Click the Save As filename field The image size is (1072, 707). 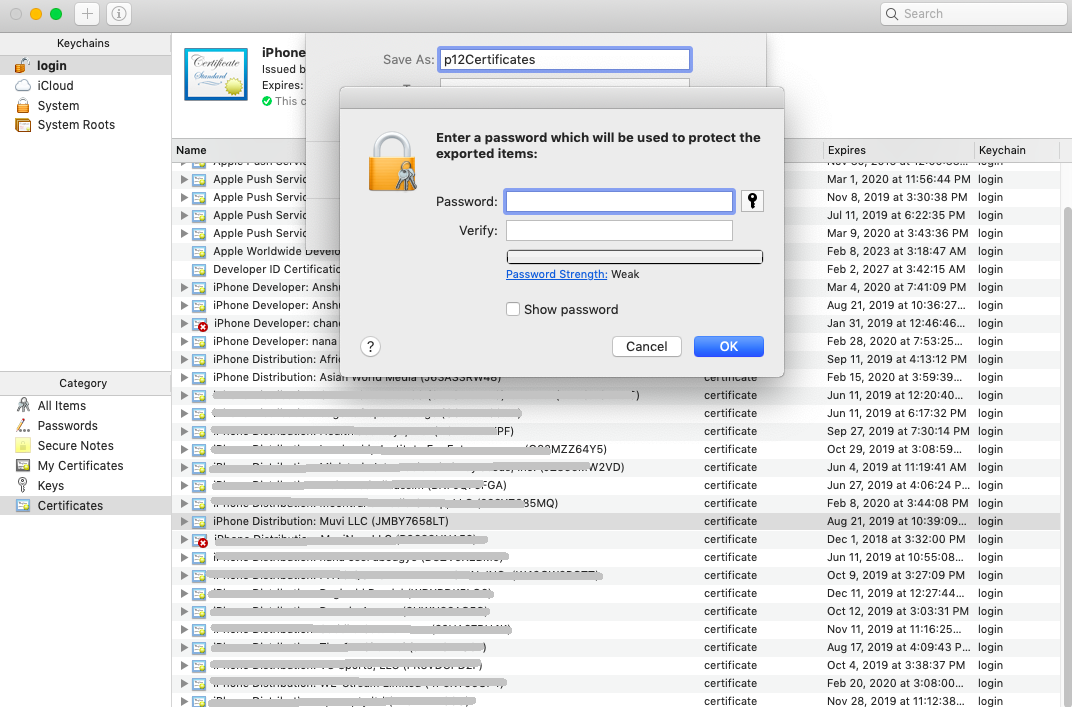click(x=565, y=59)
